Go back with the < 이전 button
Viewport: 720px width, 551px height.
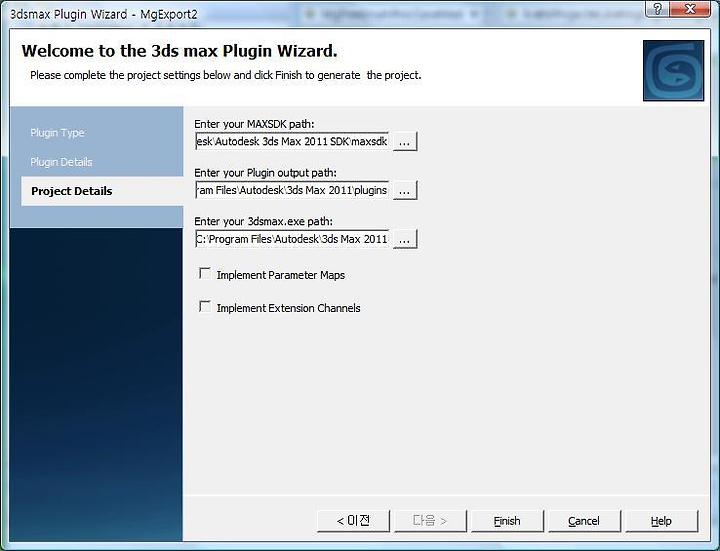(x=353, y=521)
